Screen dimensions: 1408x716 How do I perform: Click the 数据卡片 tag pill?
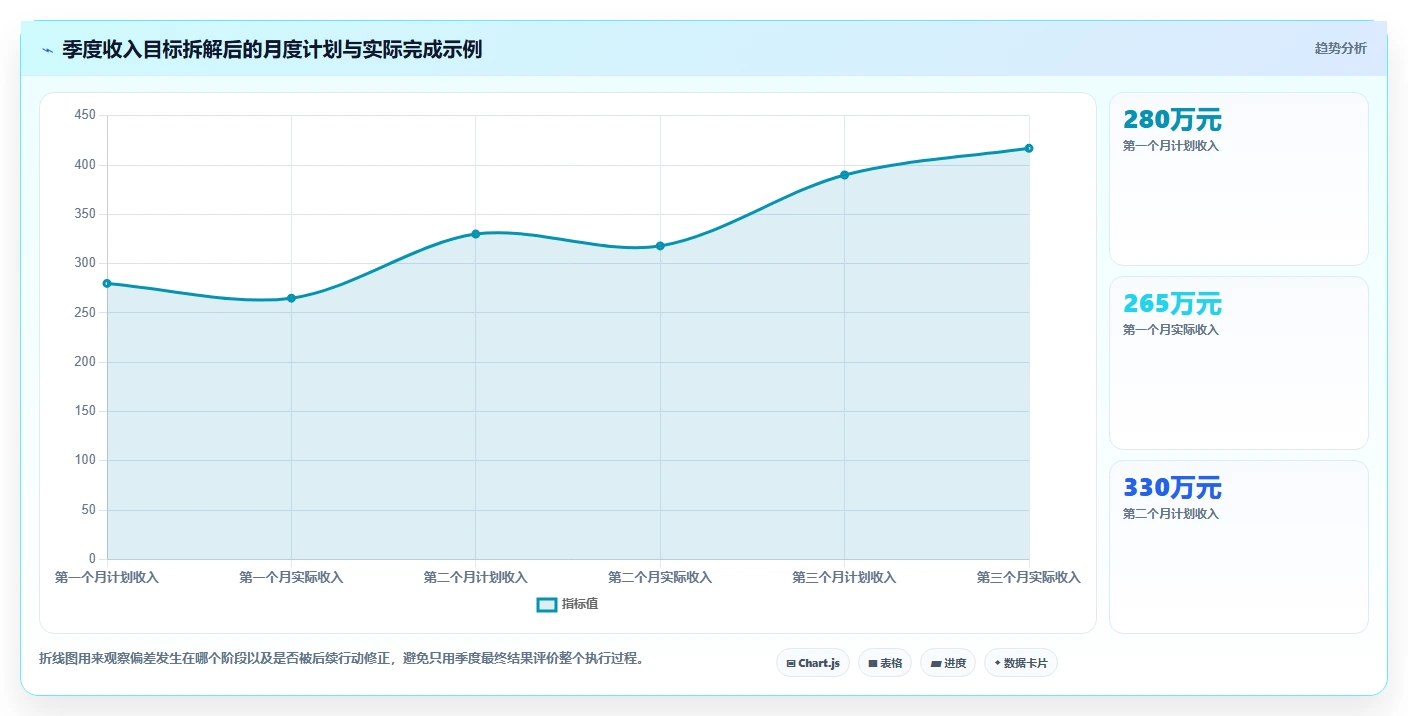pyautogui.click(x=1021, y=663)
